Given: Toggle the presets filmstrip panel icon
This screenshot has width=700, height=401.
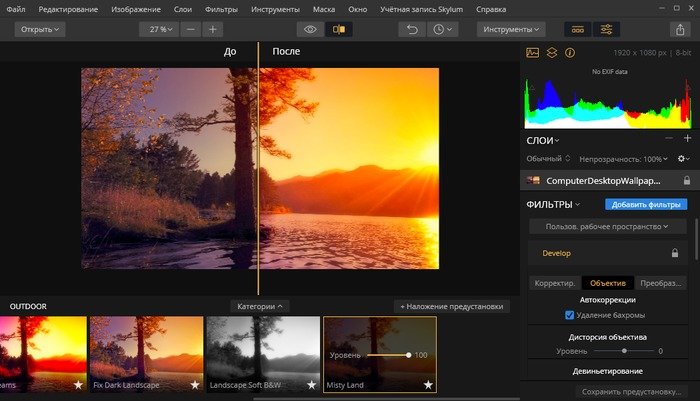Looking at the screenshot, I should [578, 29].
